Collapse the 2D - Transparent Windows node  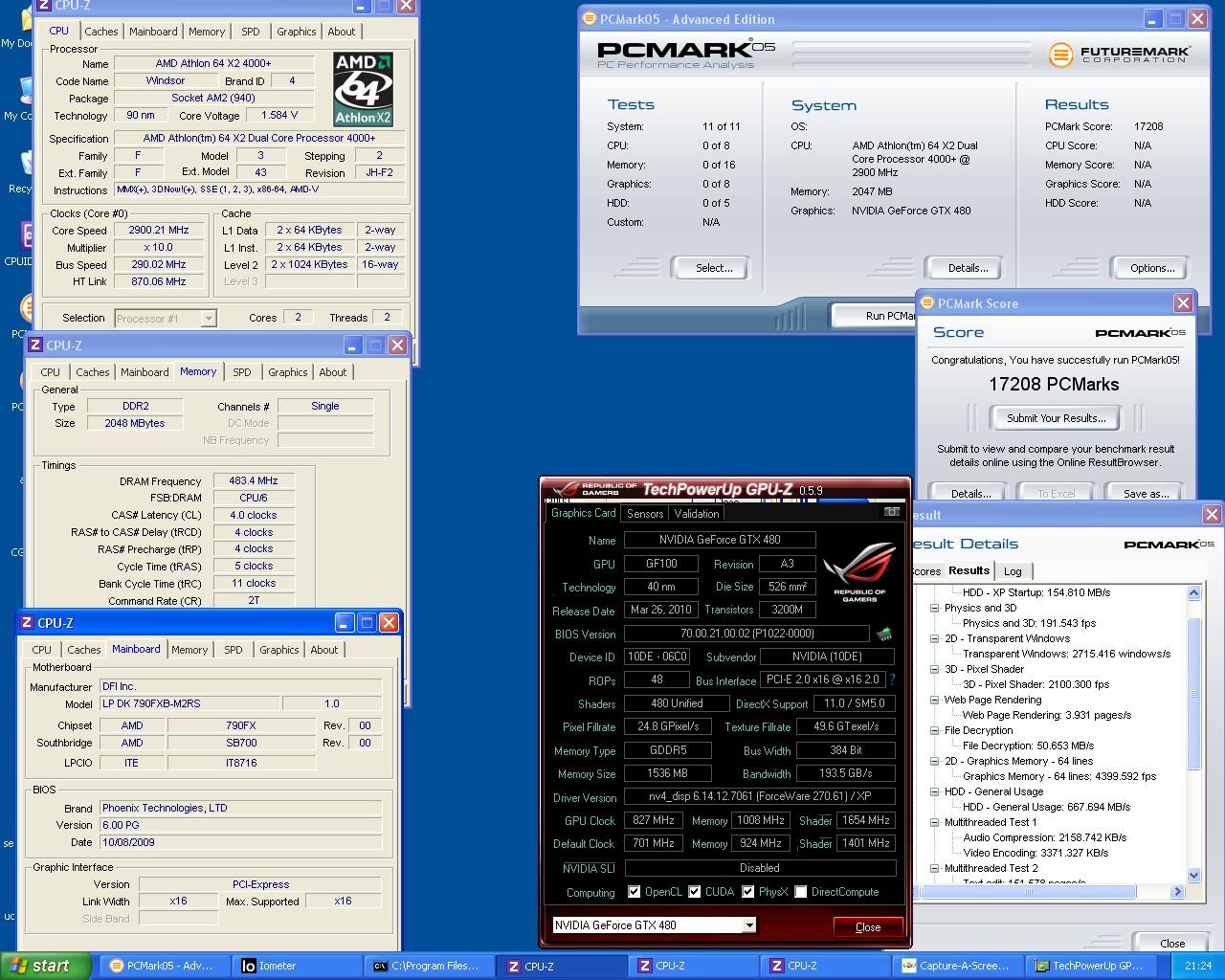point(935,638)
